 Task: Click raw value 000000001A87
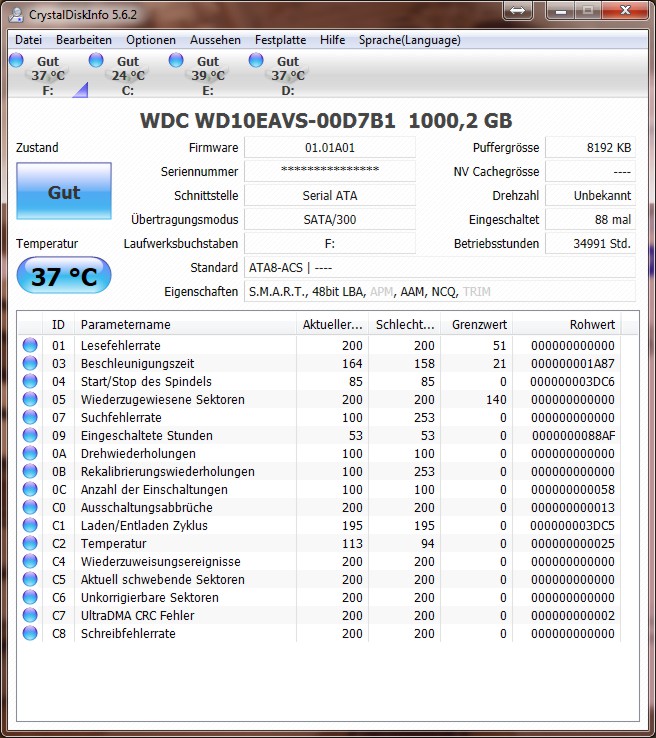pyautogui.click(x=573, y=363)
